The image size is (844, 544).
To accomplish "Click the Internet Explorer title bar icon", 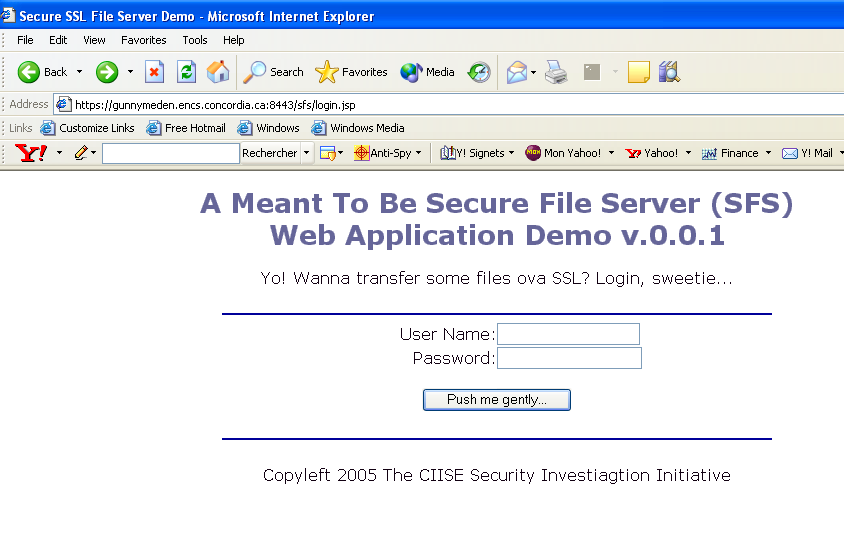I will [x=8, y=15].
